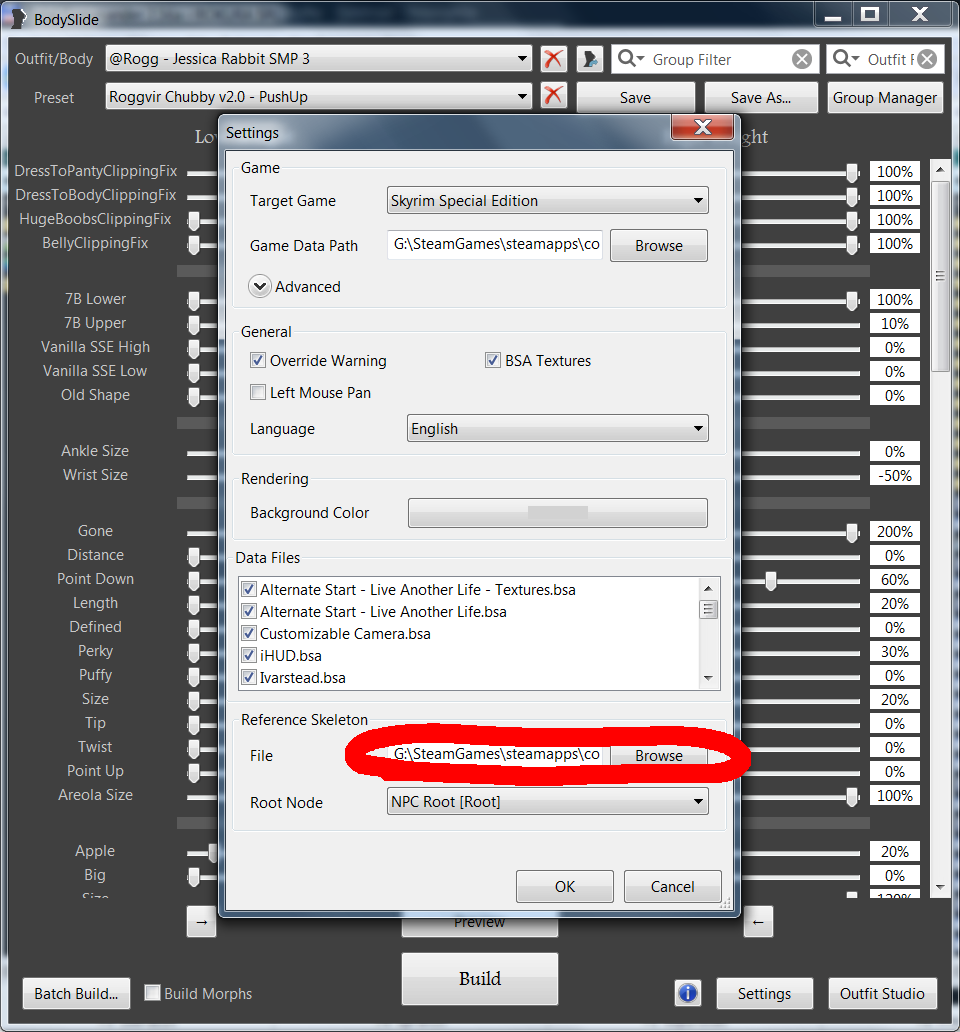Click the "Ankle Size" slider label
The image size is (960, 1032).
pyautogui.click(x=95, y=451)
